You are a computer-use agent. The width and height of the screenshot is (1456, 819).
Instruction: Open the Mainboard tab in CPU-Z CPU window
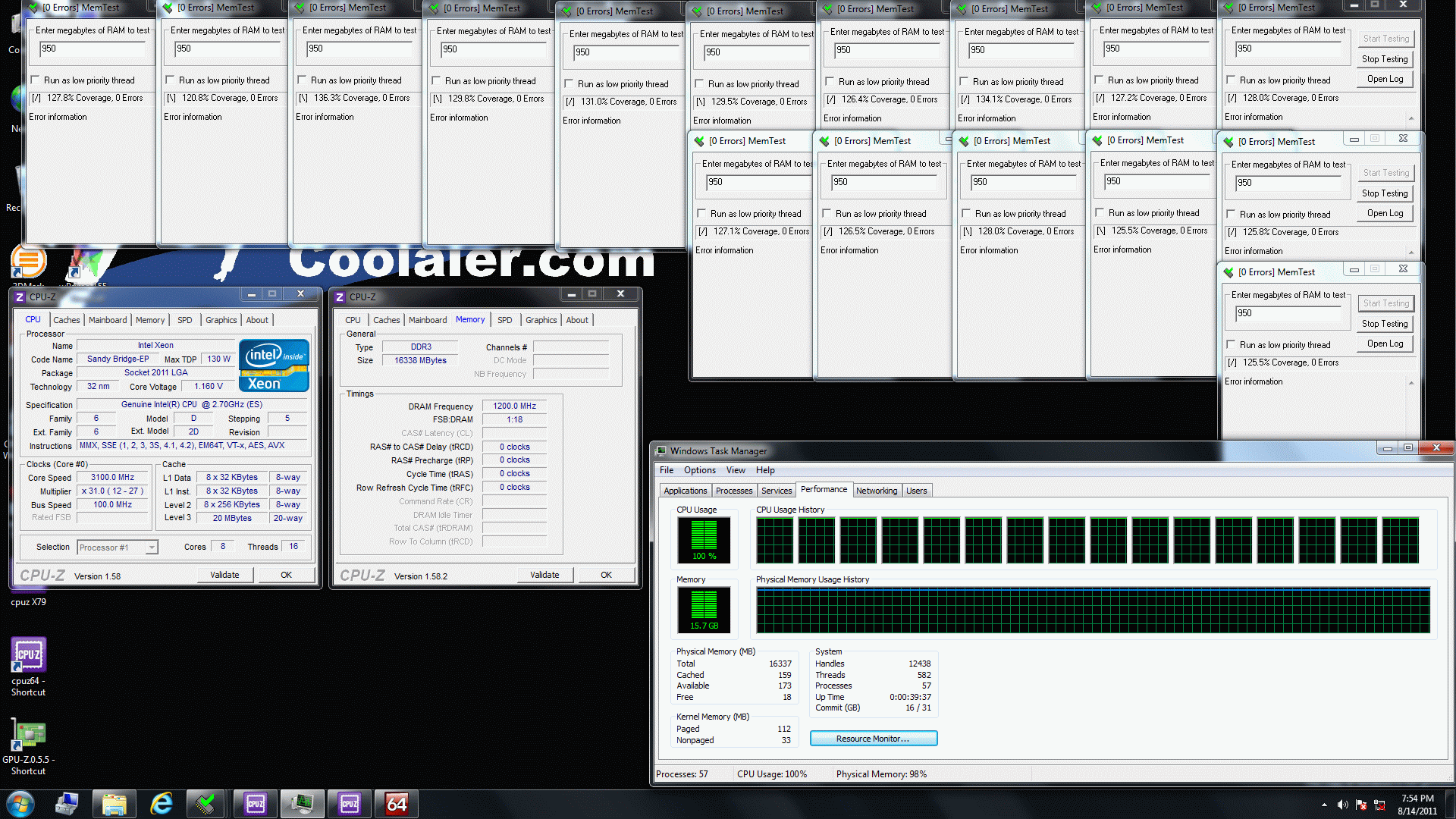pos(108,320)
